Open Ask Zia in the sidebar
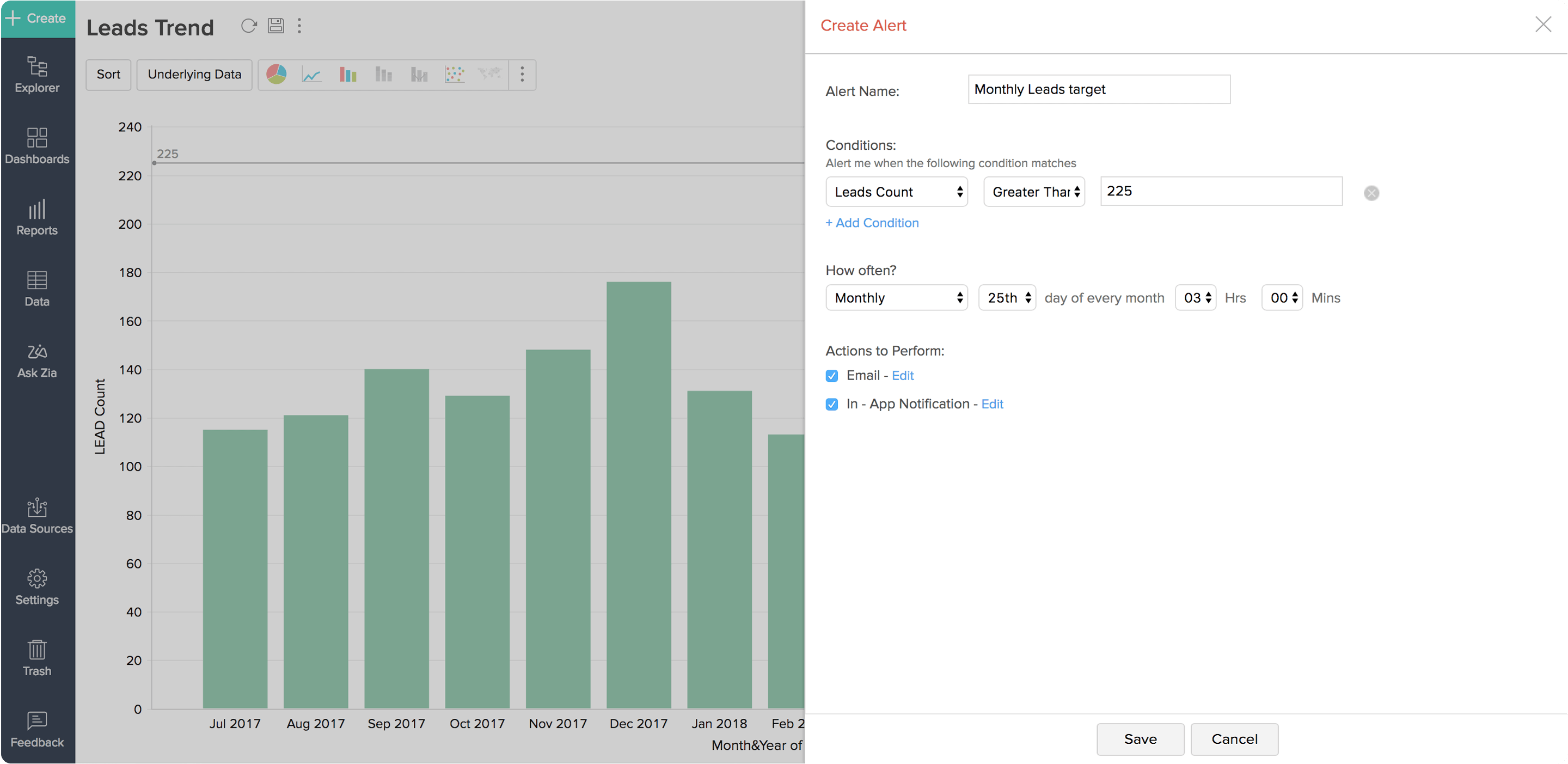This screenshot has height=764, width=1568. 37,360
